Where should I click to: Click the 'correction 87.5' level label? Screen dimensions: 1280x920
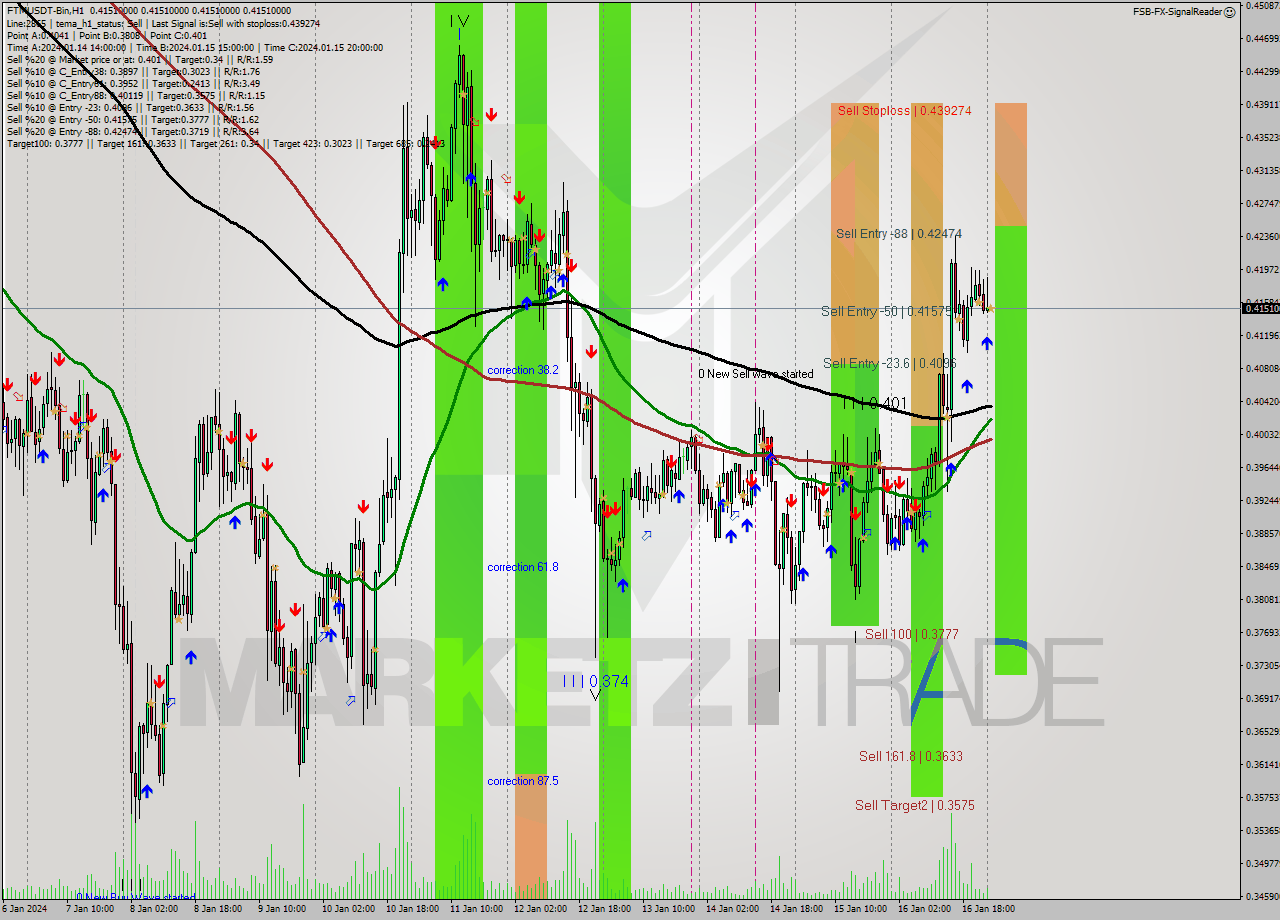pyautogui.click(x=523, y=781)
